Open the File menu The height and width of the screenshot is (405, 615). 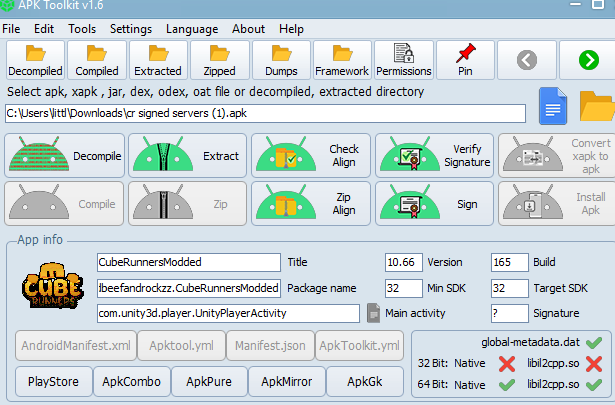coord(11,29)
